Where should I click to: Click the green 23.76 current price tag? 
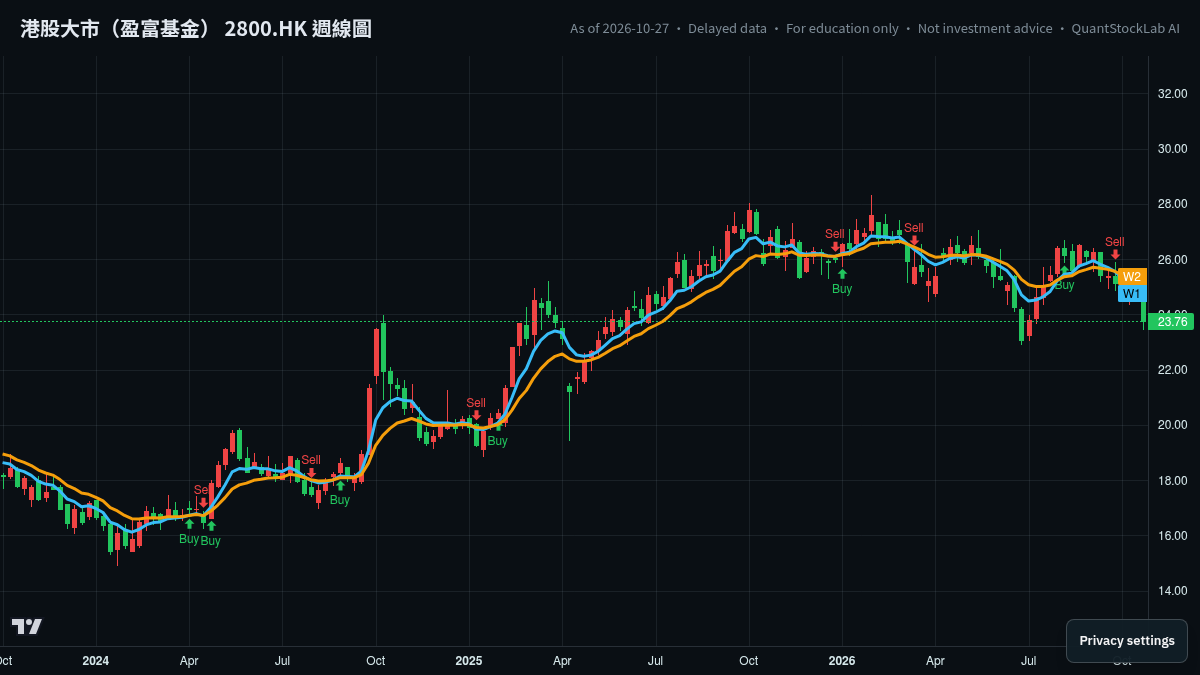pos(1171,321)
